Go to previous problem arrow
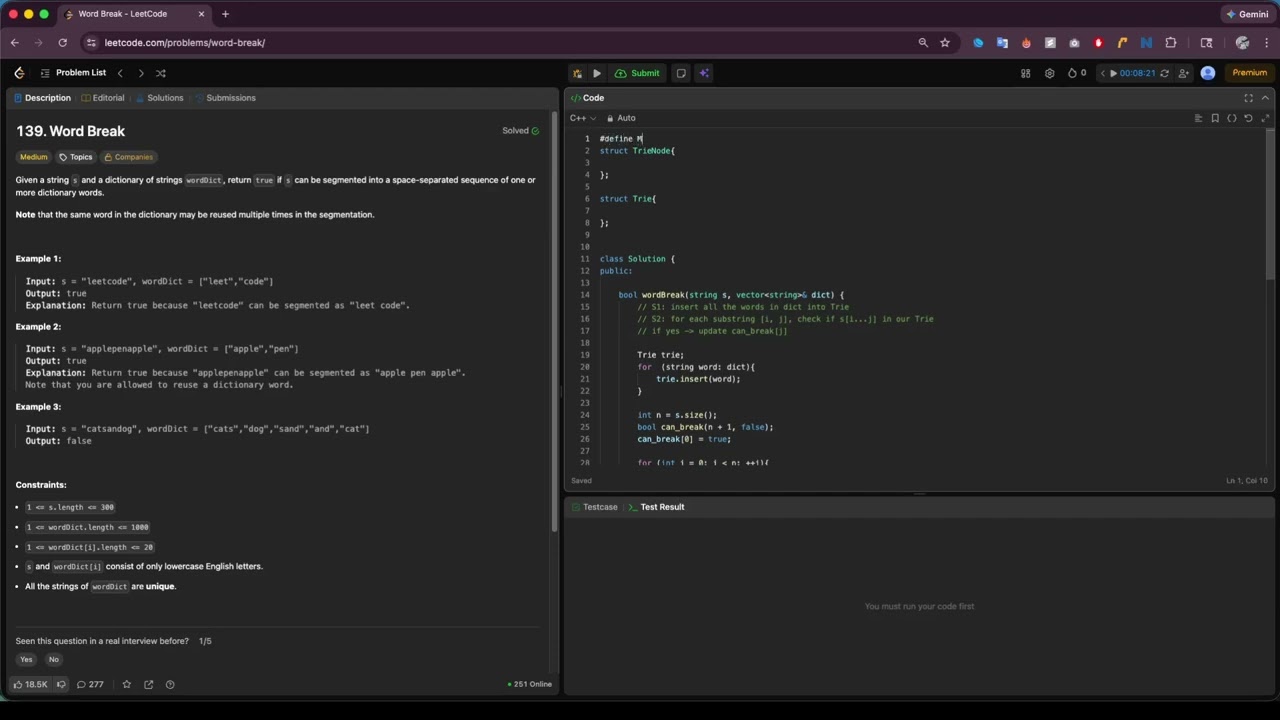Image resolution: width=1280 pixels, height=720 pixels. point(120,73)
